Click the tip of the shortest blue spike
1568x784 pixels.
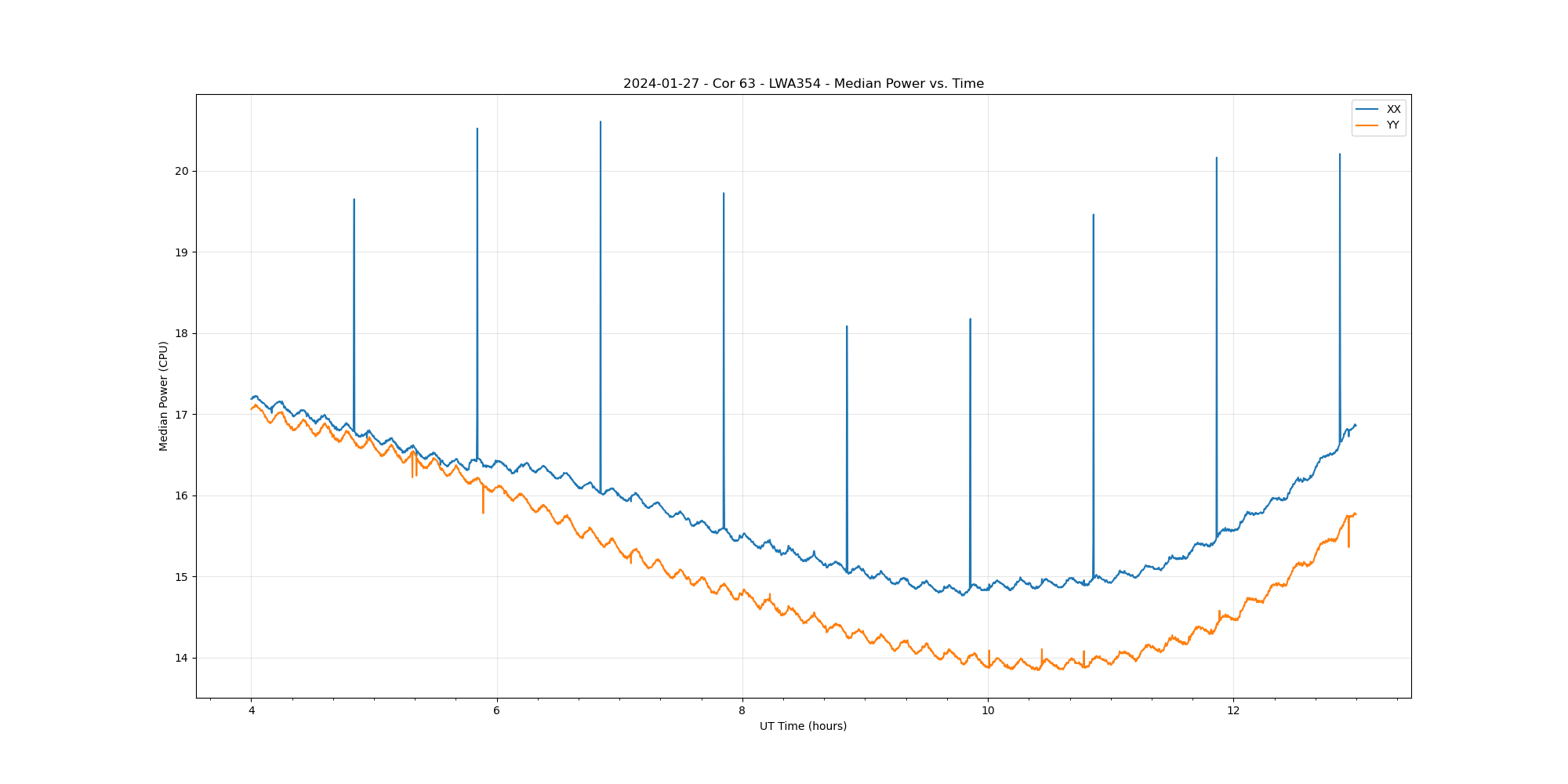[847, 326]
